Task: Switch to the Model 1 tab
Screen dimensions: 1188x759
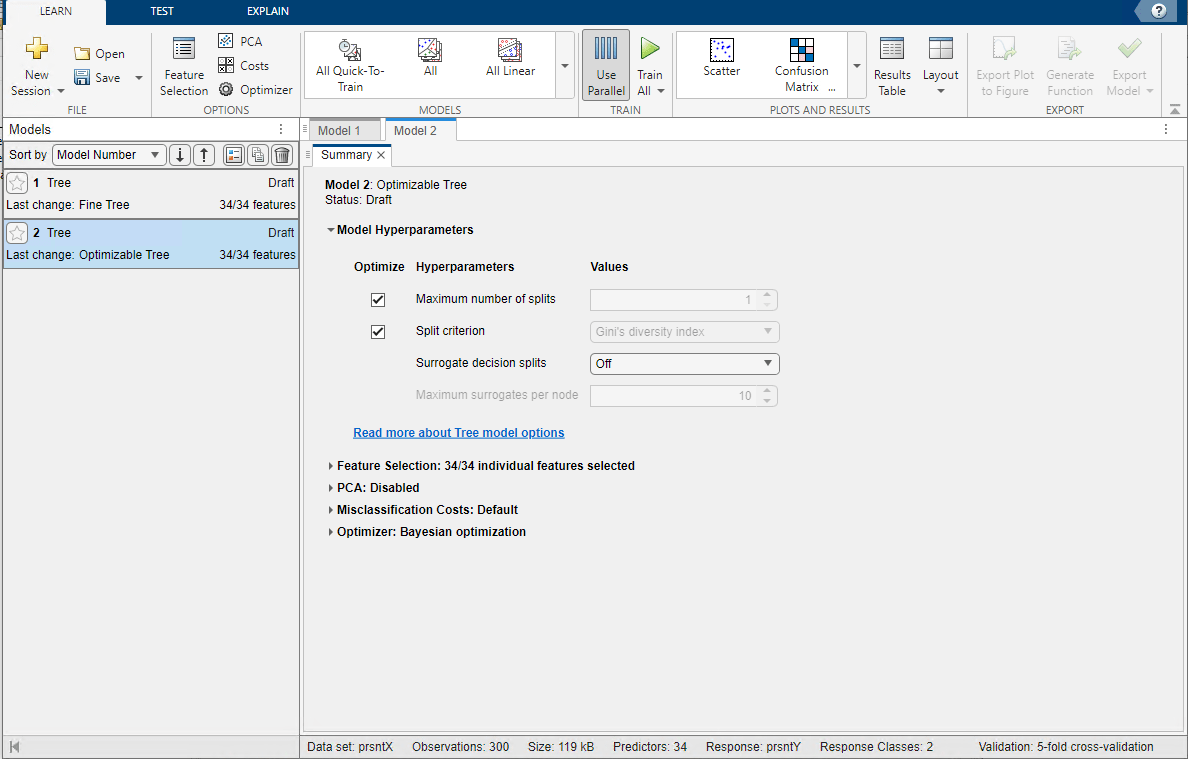Action: click(339, 131)
